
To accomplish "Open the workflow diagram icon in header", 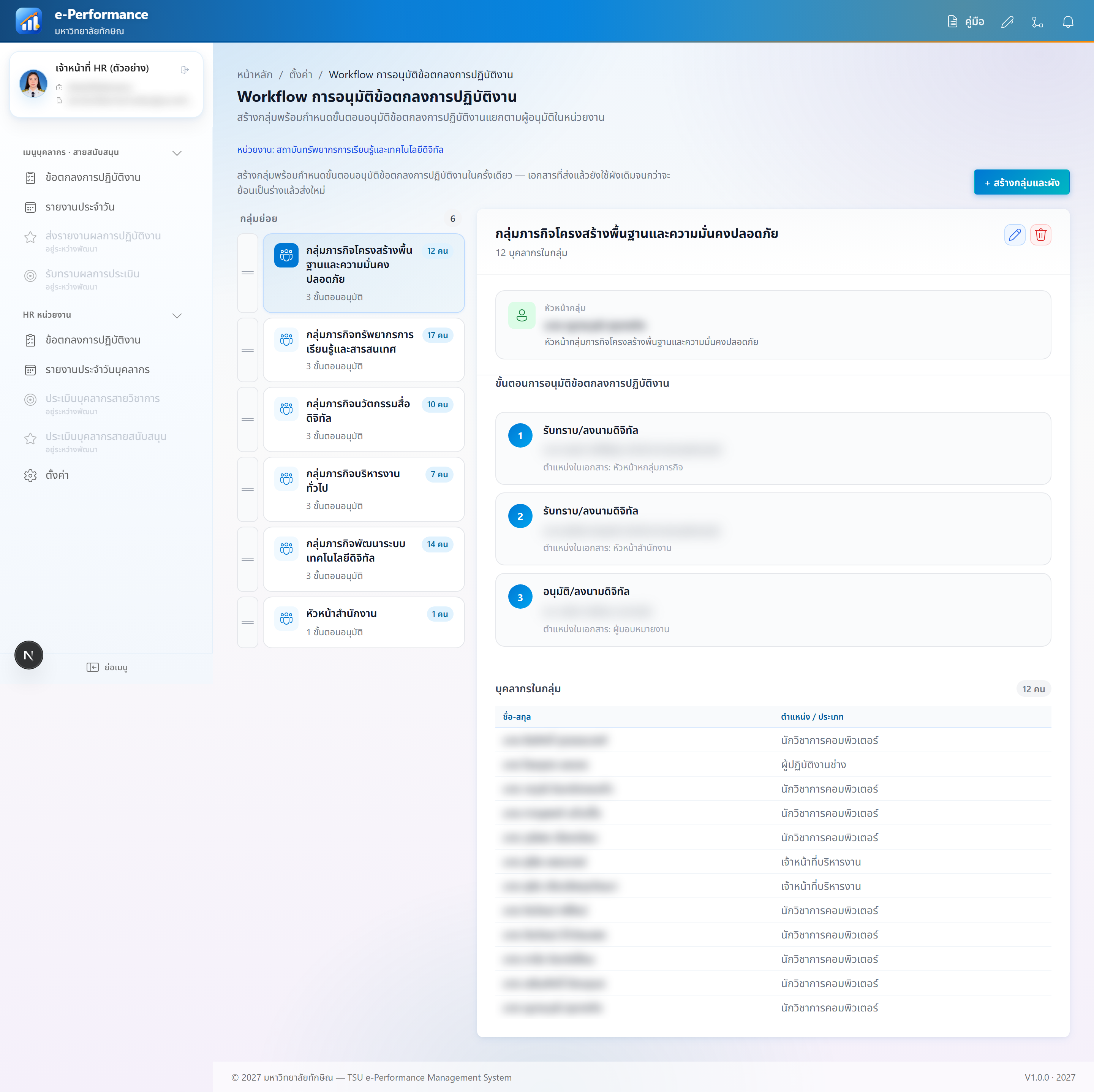I will [x=1037, y=22].
